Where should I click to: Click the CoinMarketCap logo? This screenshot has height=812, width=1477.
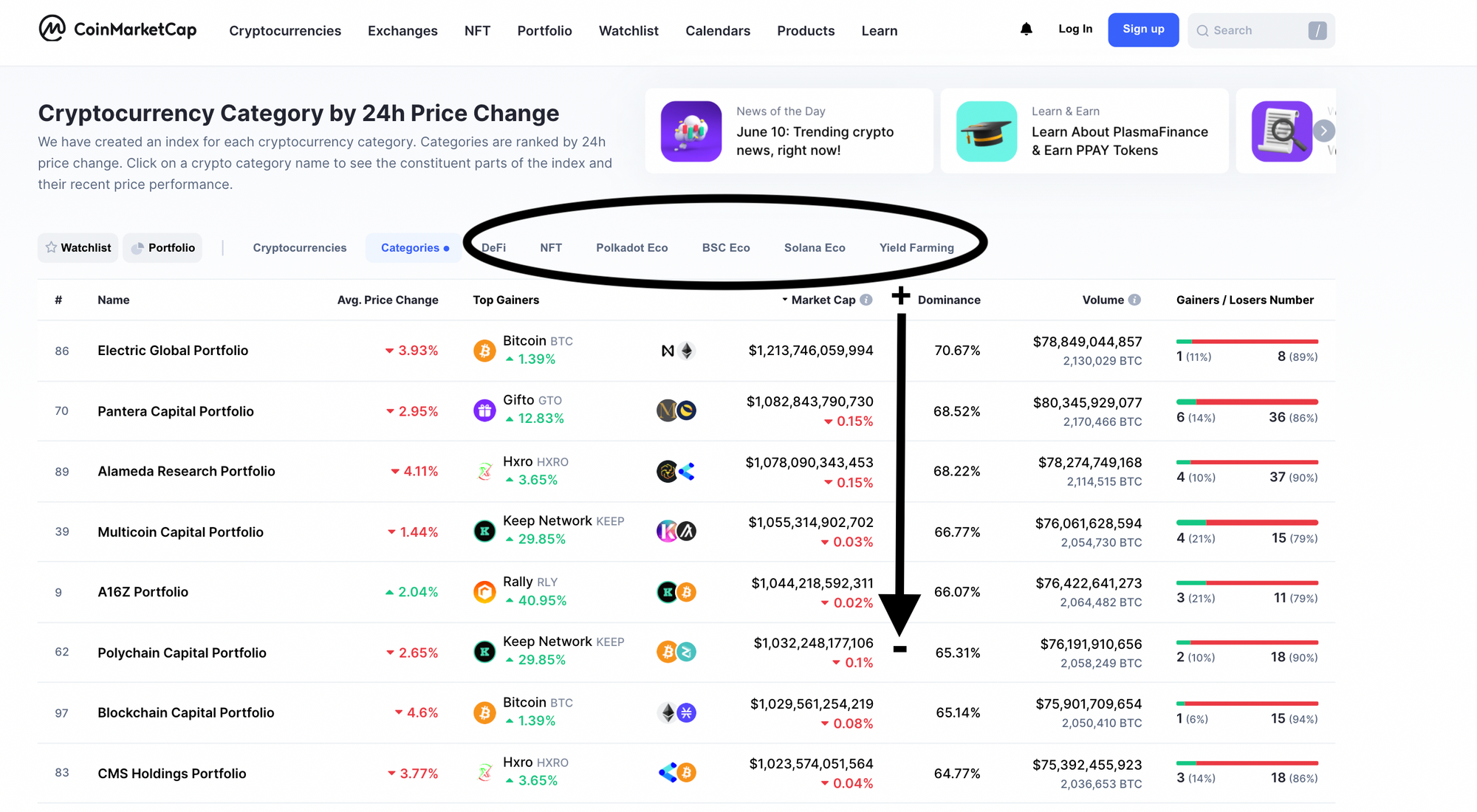[117, 30]
